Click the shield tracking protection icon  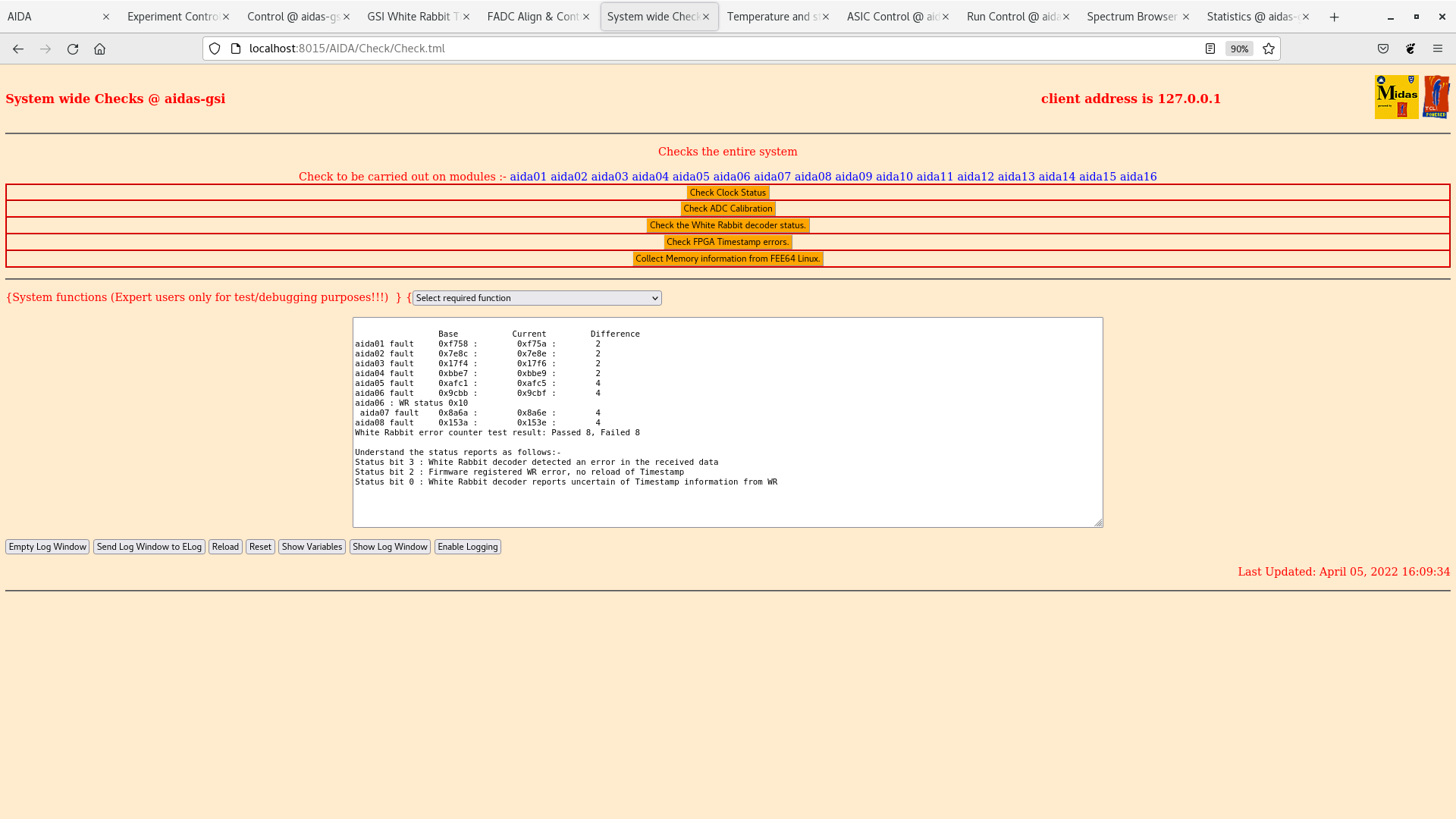click(x=215, y=49)
